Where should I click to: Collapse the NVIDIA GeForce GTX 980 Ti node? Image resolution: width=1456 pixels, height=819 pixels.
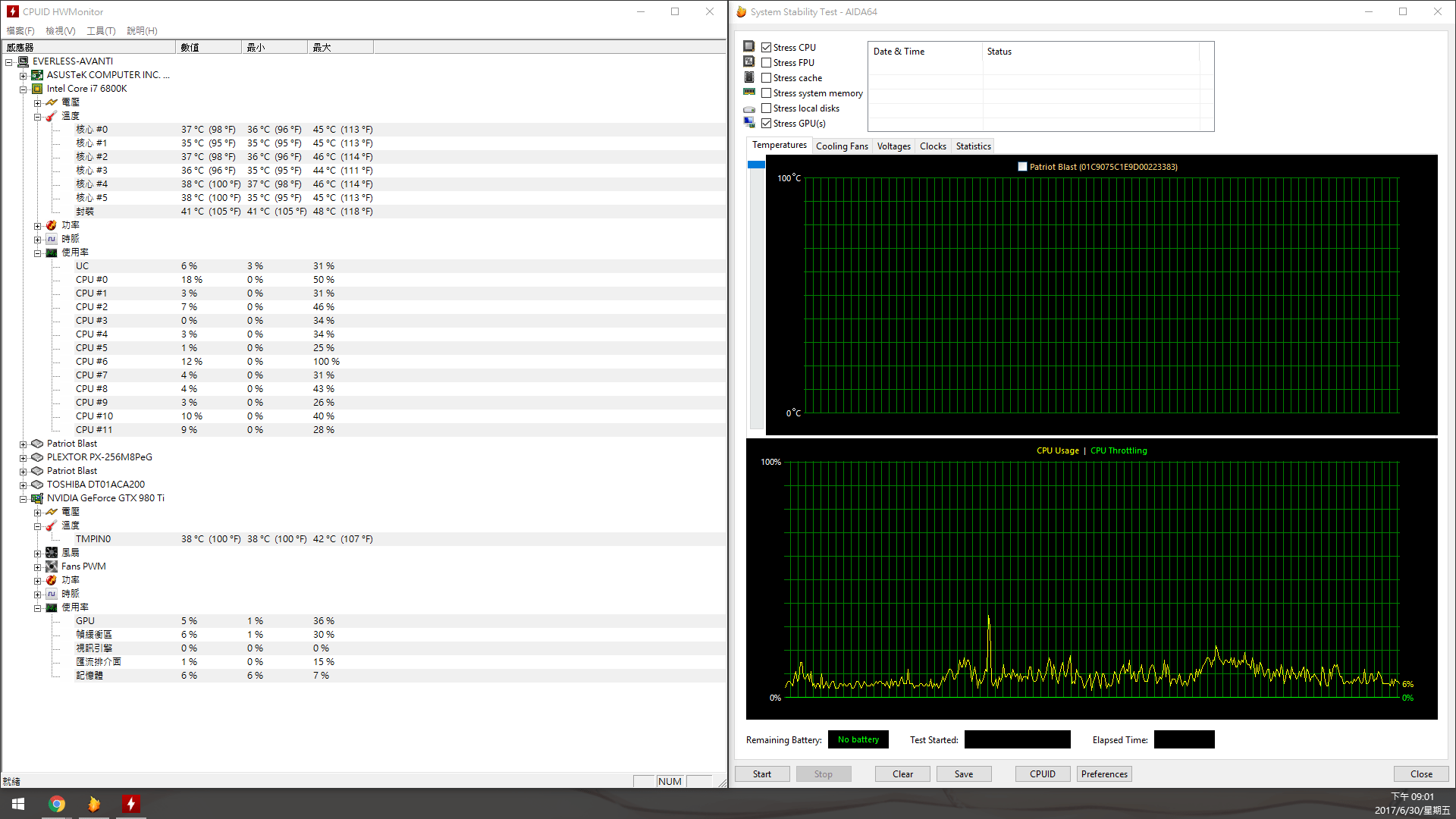click(24, 499)
